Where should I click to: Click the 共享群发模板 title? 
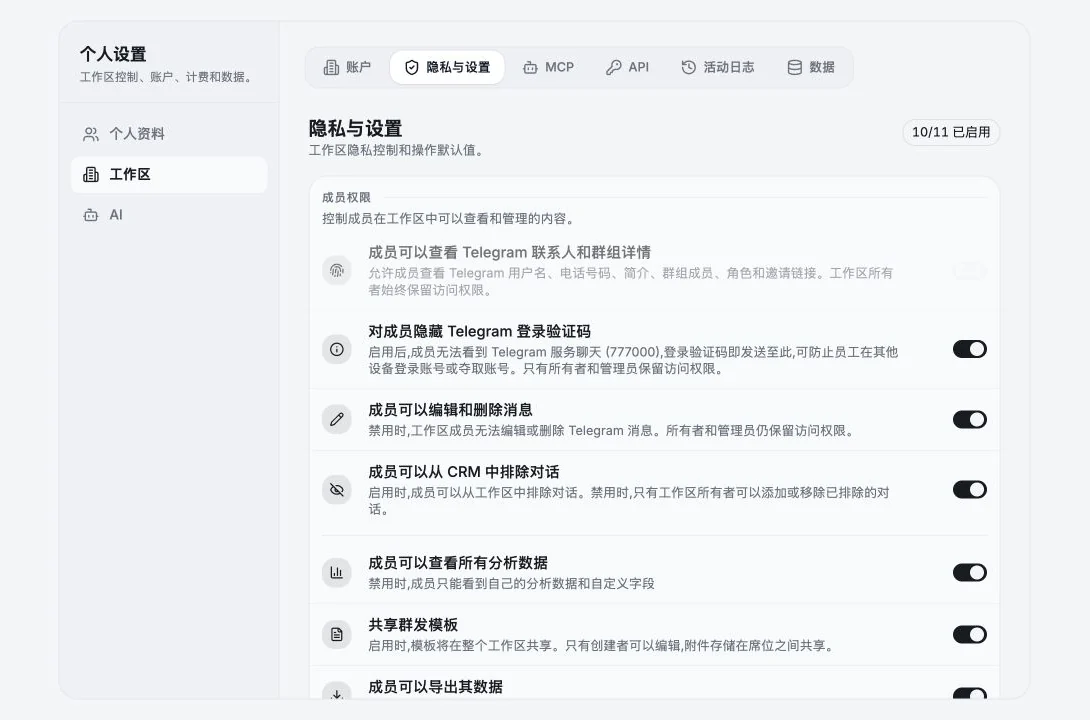[x=413, y=625]
